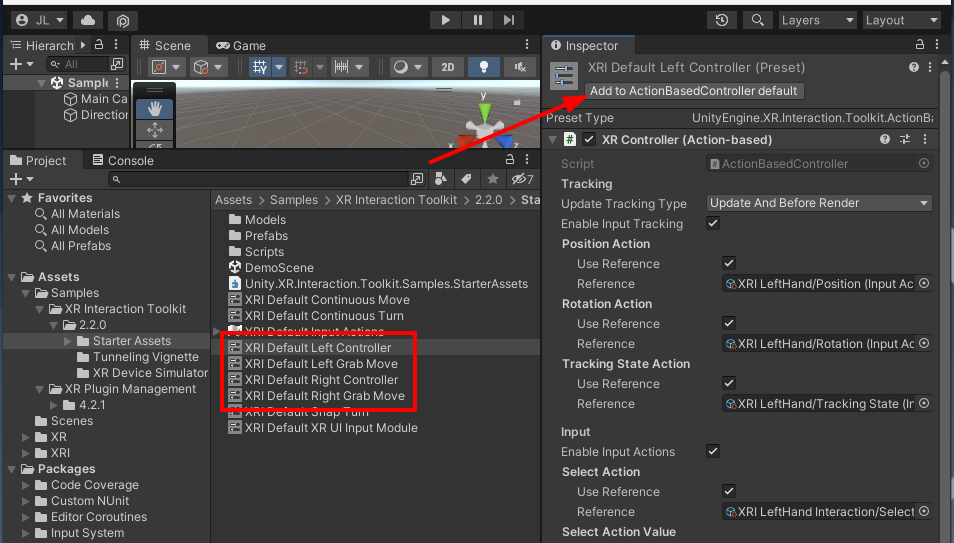Open the undo history icon
Screen dimensions: 954x543
point(722,20)
